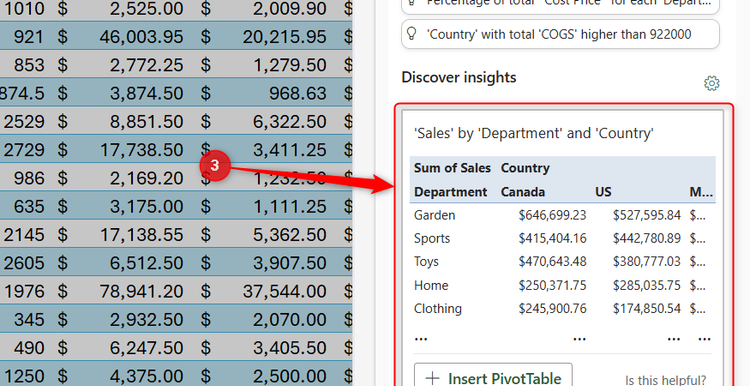Click the Insert PivotTable button
750x386 pixels.
(493, 377)
